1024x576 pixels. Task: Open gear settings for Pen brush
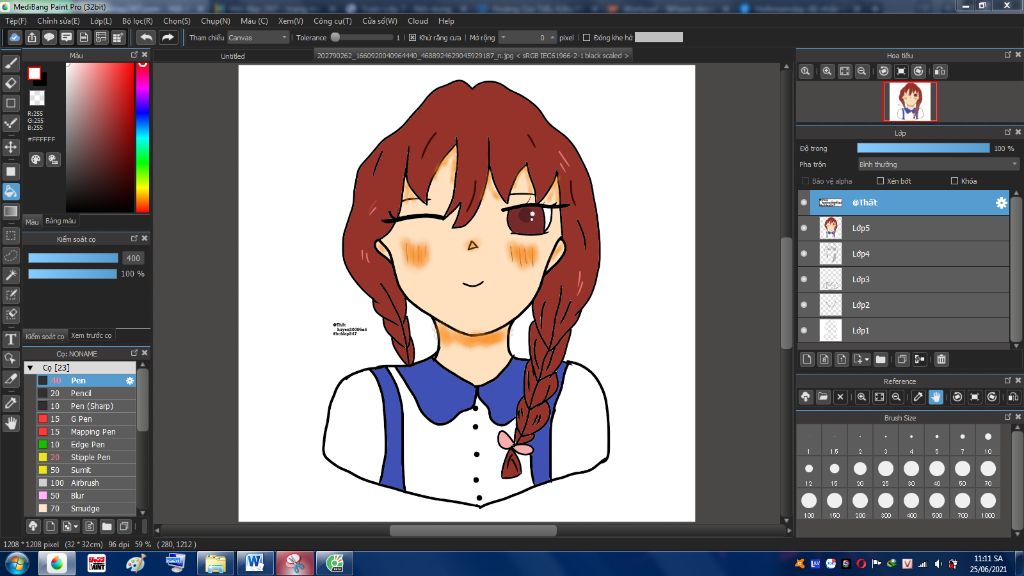coord(130,381)
